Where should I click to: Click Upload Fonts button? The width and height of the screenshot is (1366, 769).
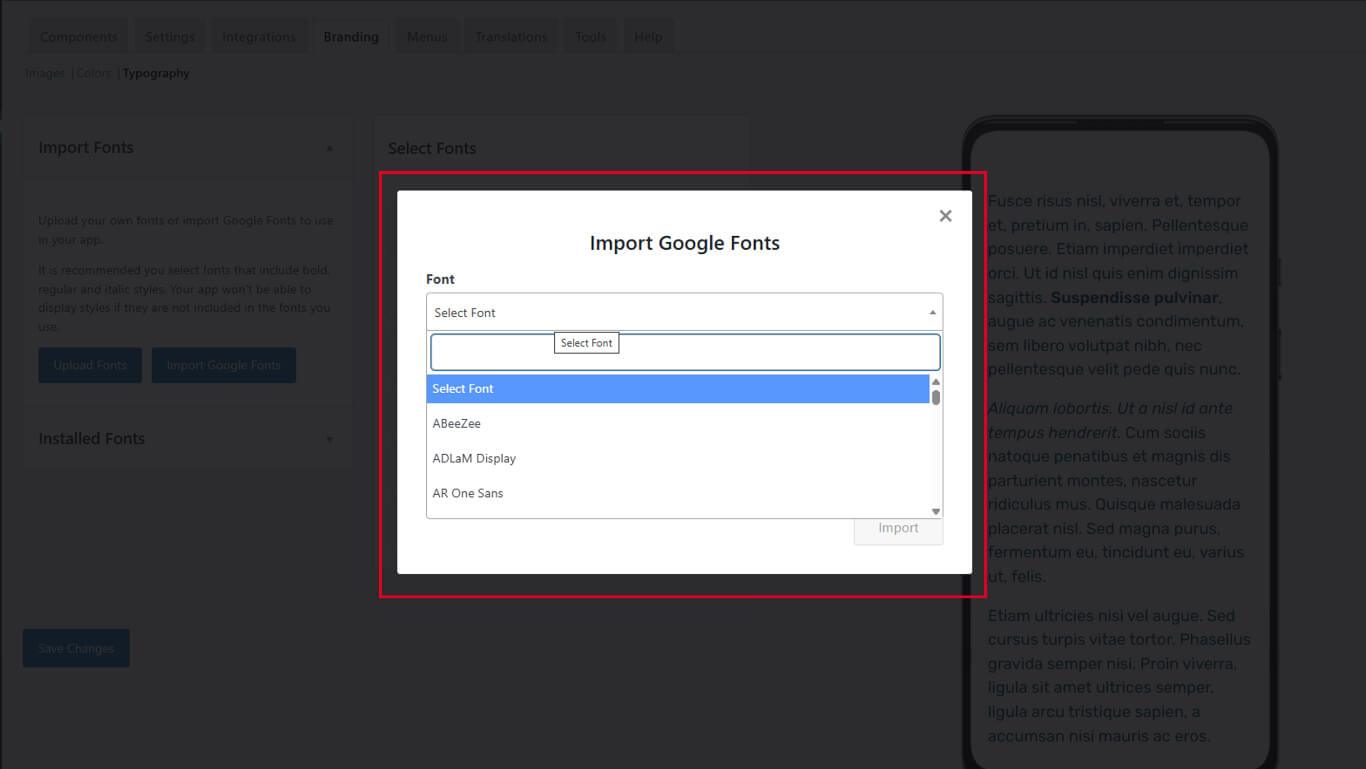point(90,365)
